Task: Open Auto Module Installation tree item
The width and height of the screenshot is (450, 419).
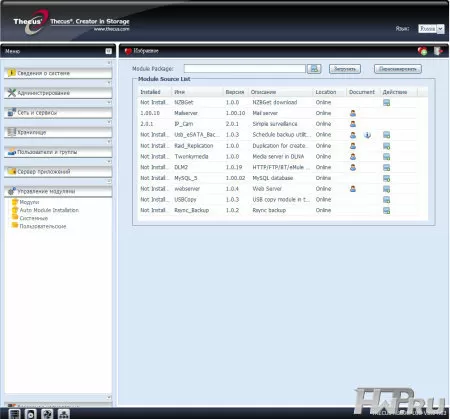Action: click(49, 210)
